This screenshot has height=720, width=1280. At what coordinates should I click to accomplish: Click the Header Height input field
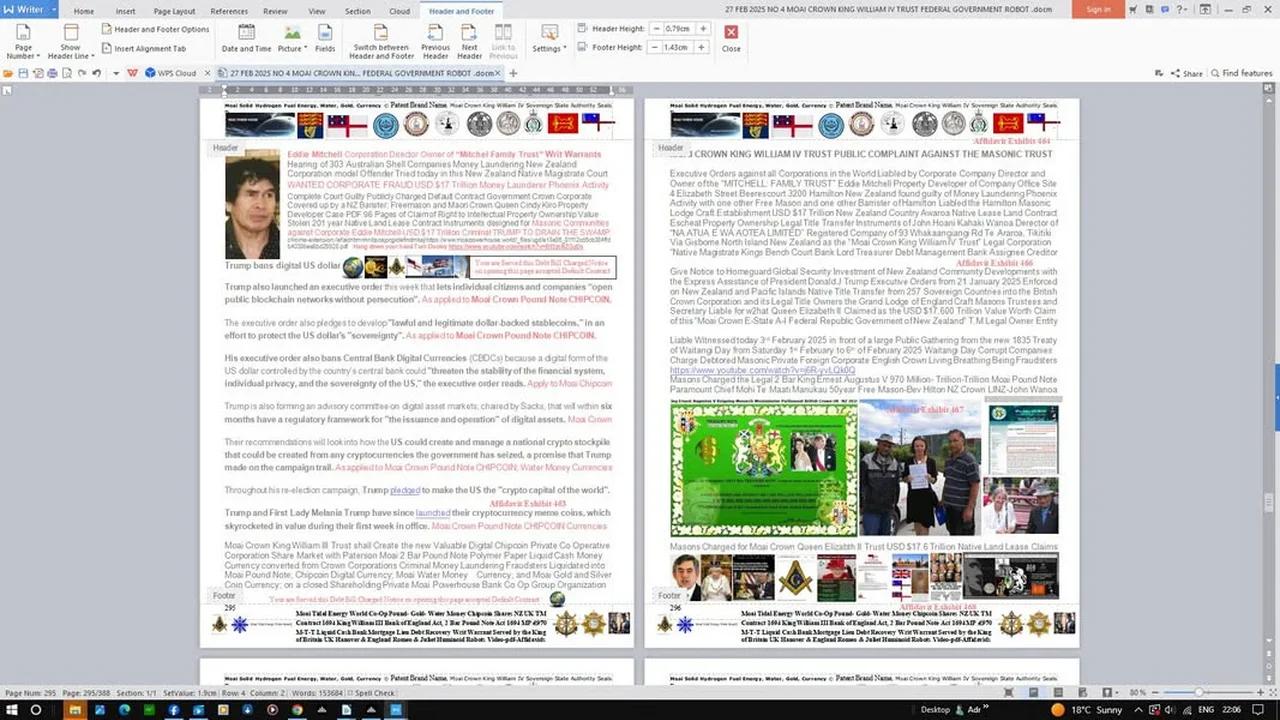[680, 29]
